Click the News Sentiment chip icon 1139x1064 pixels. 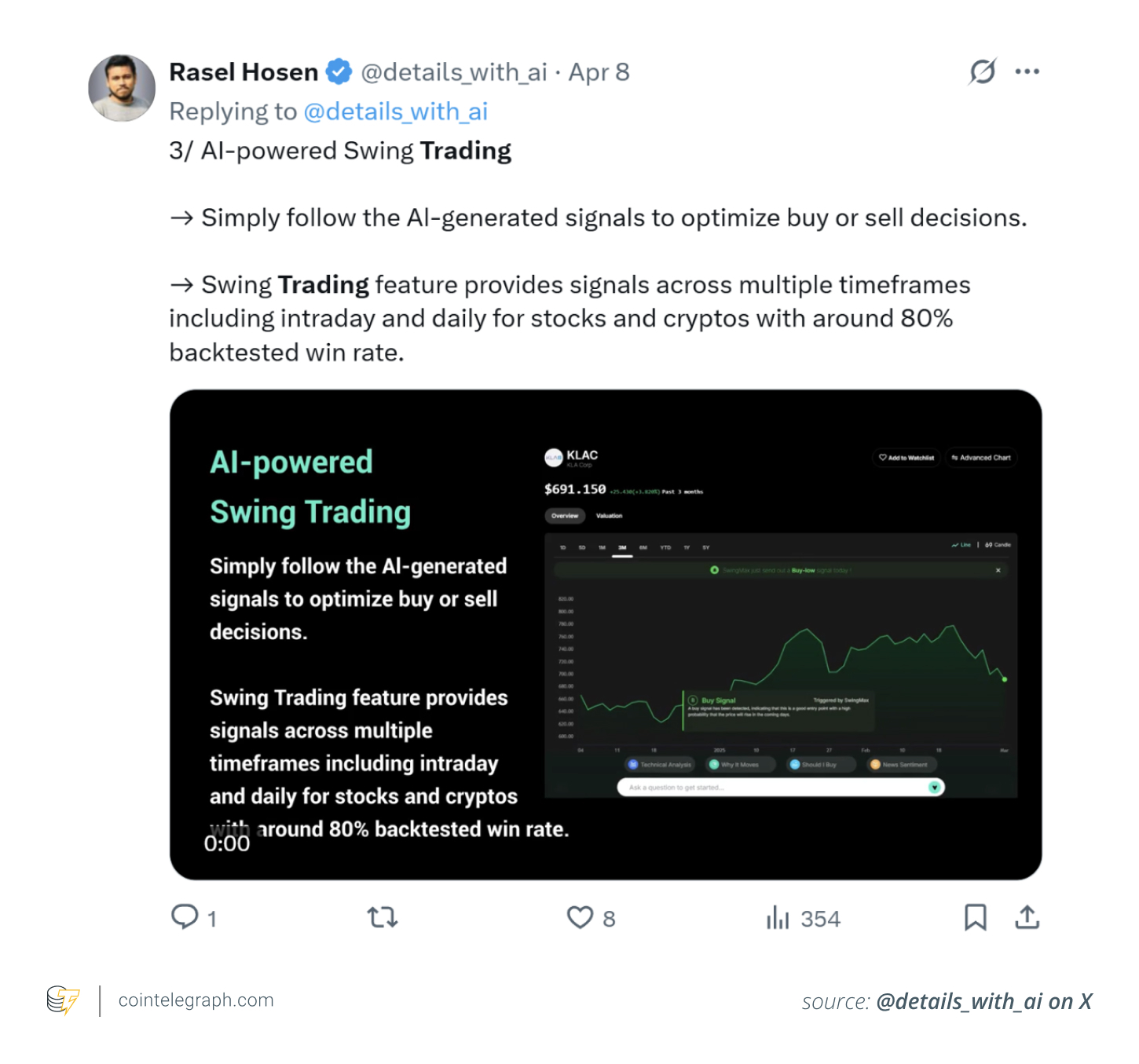pos(874,764)
